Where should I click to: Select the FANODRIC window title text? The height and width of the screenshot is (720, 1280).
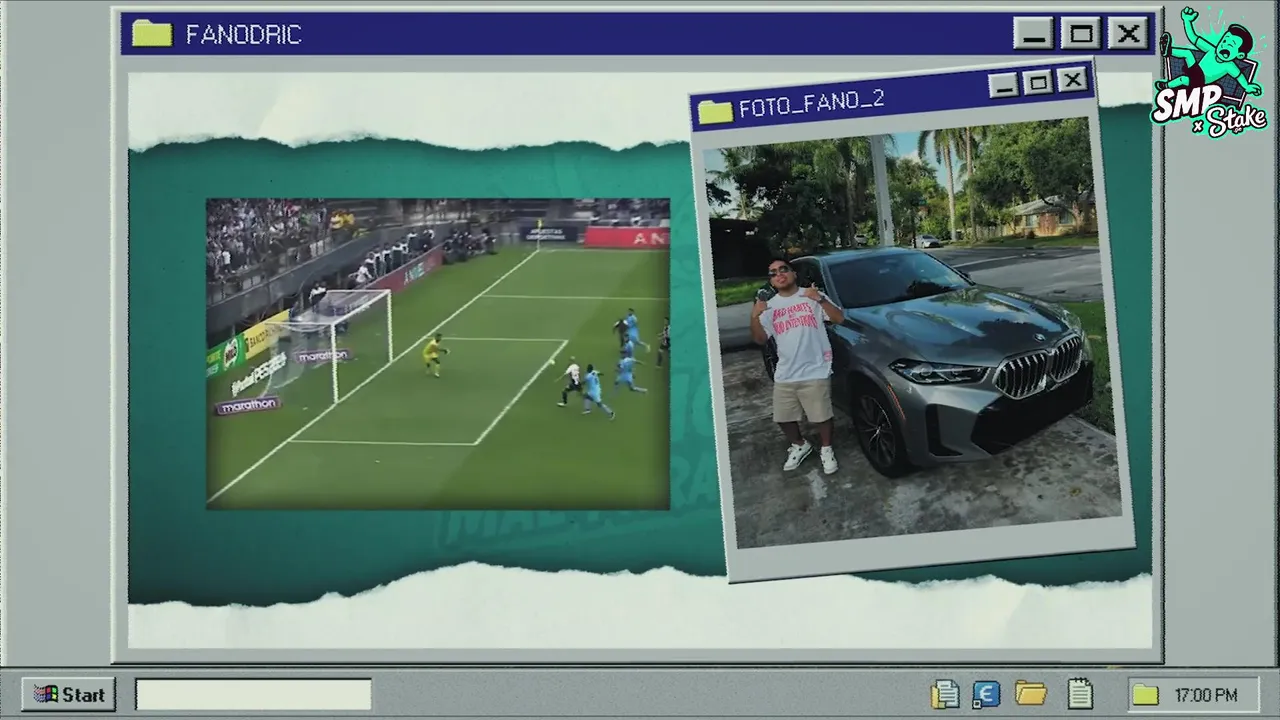coord(243,35)
